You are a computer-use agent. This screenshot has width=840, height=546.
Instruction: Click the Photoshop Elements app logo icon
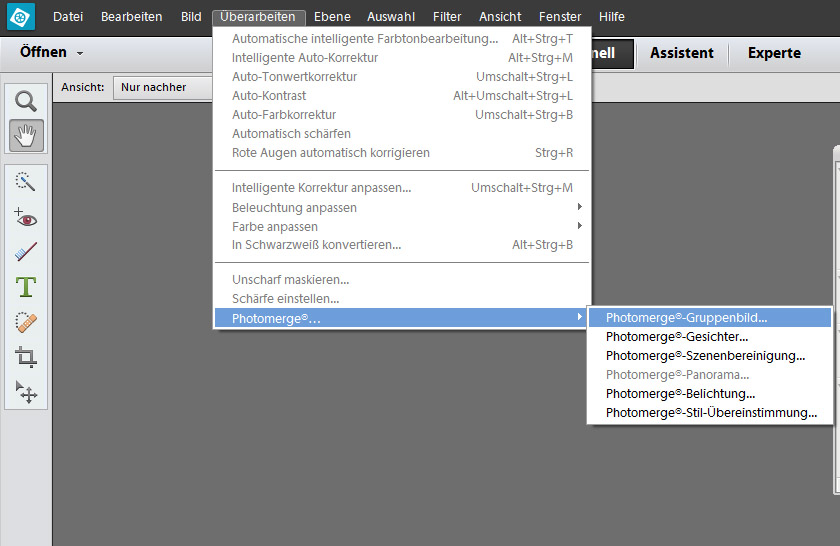coord(21,17)
